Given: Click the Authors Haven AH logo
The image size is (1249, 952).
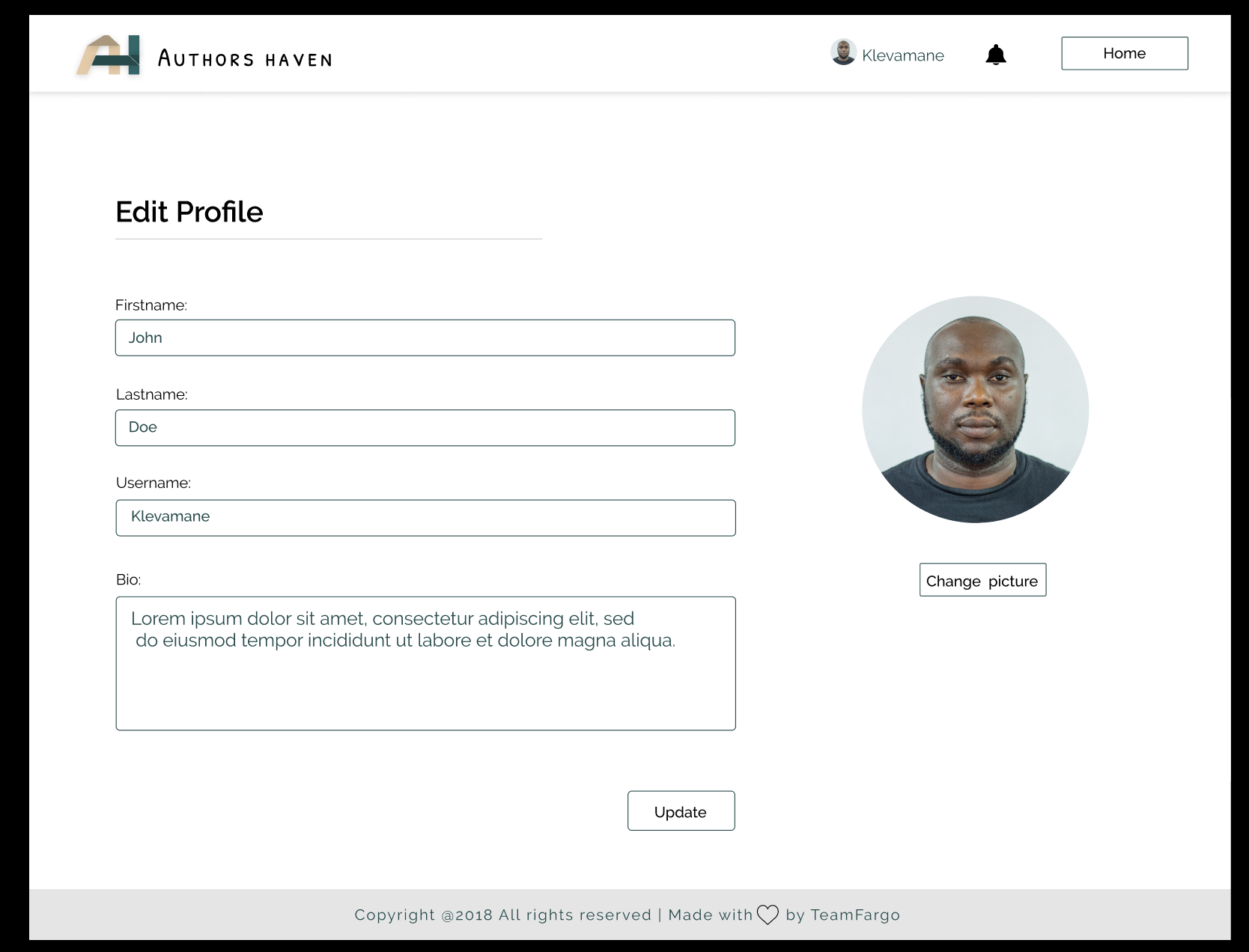Looking at the screenshot, I should 107,54.
